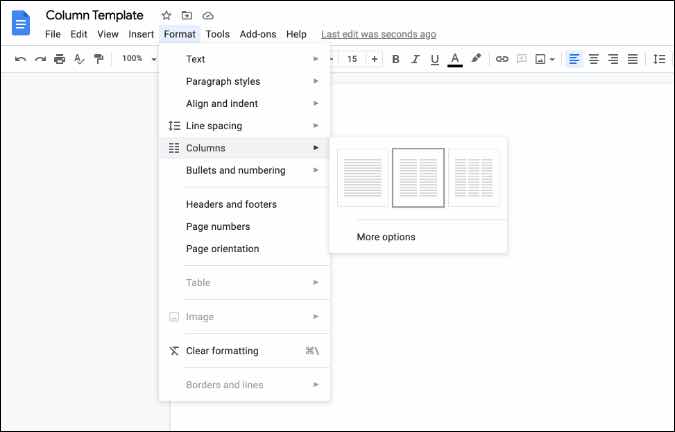Select the paint format roller icon
Screen dimensions: 675x432
(x=99, y=59)
